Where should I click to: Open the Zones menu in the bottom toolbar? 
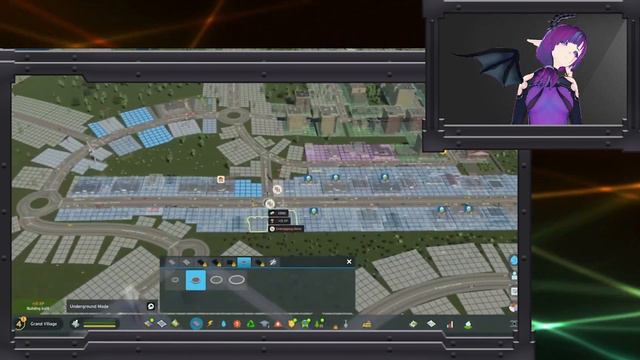(x=150, y=323)
